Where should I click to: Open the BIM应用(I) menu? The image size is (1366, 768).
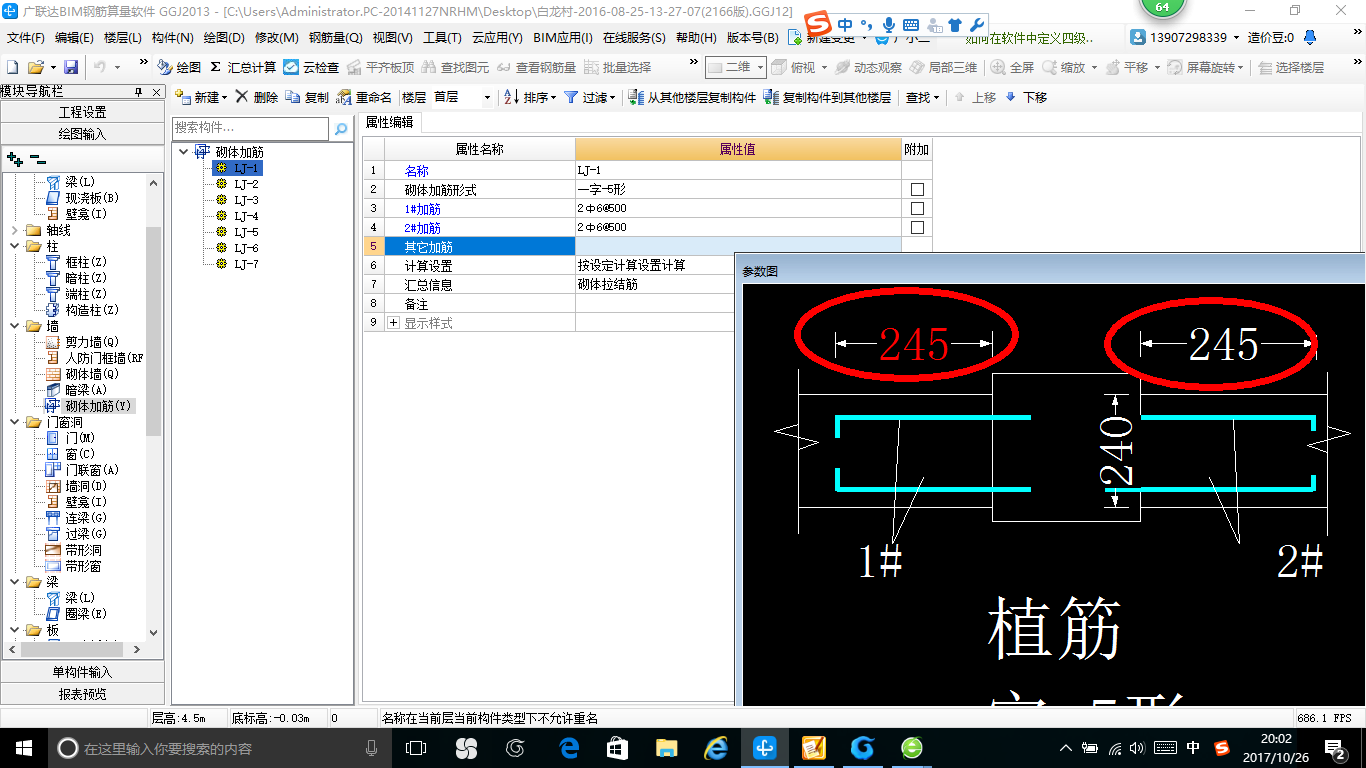(563, 38)
